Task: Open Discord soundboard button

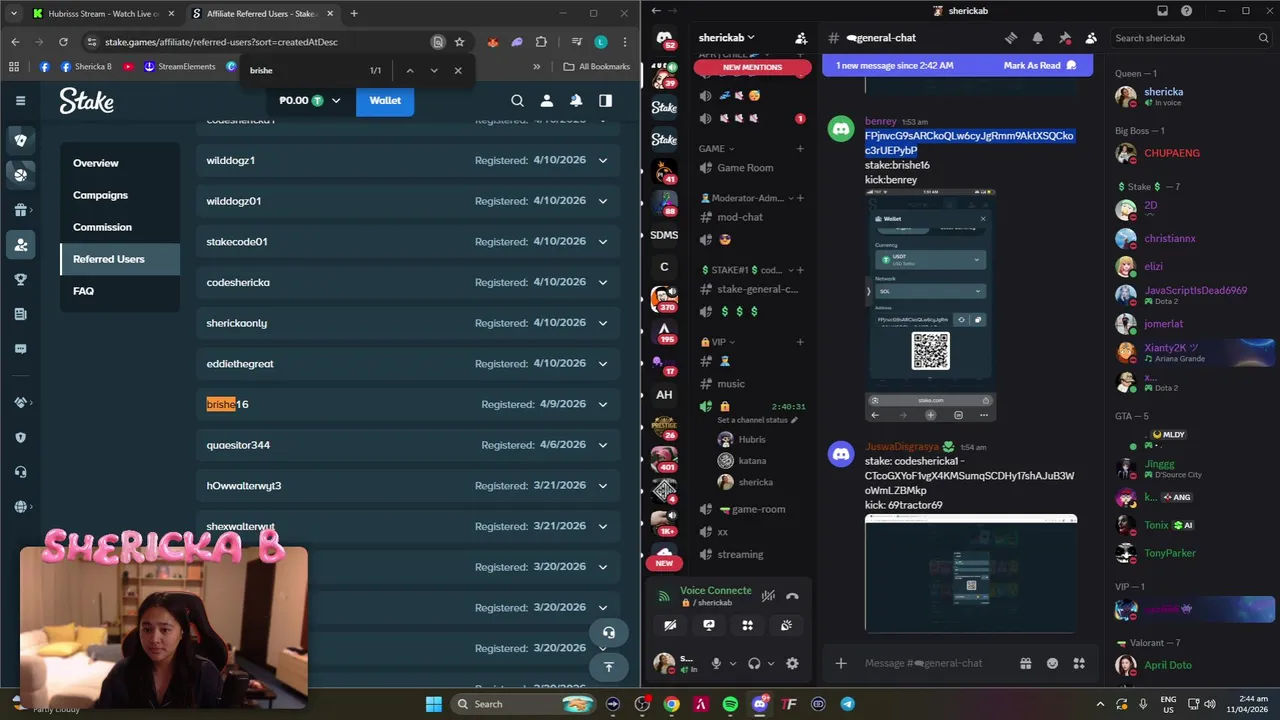Action: 786,625
